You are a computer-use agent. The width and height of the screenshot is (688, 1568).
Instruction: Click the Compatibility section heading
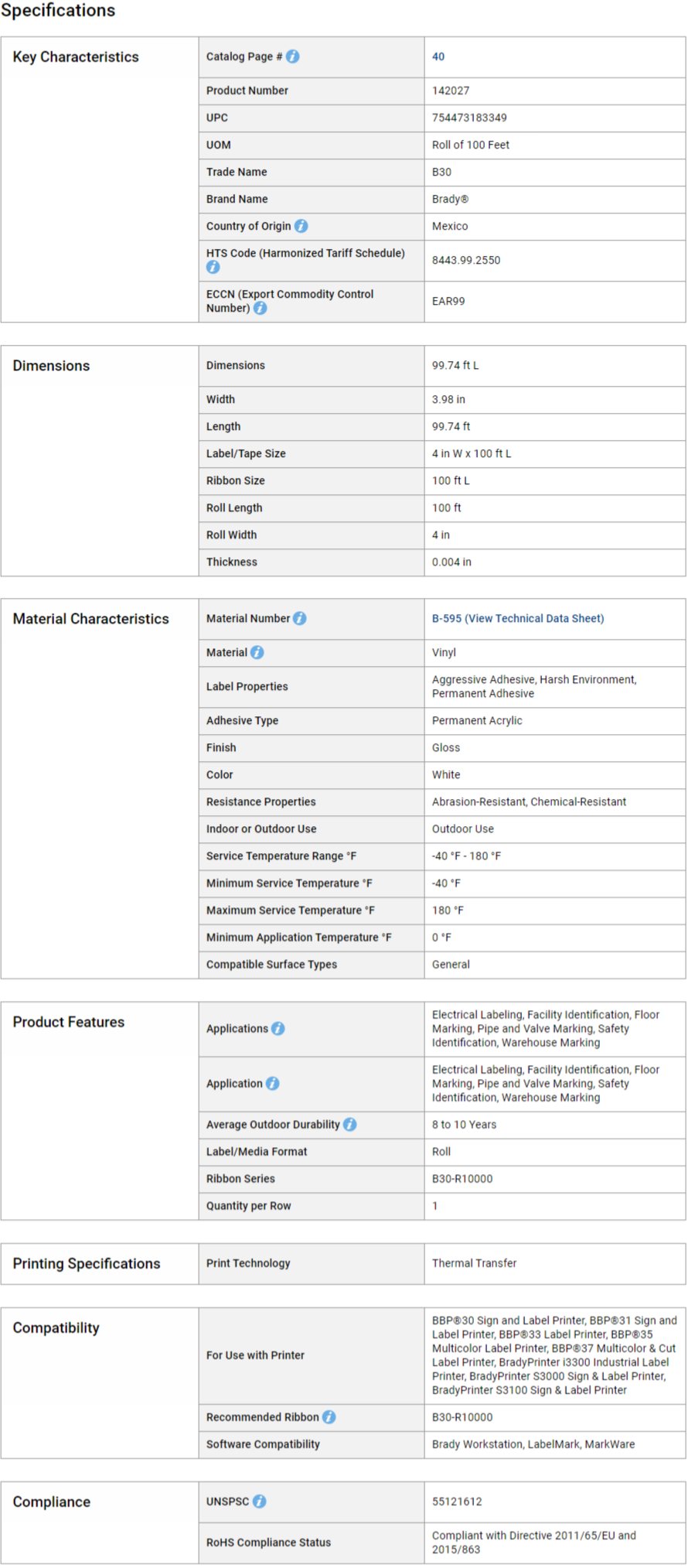point(56,1327)
